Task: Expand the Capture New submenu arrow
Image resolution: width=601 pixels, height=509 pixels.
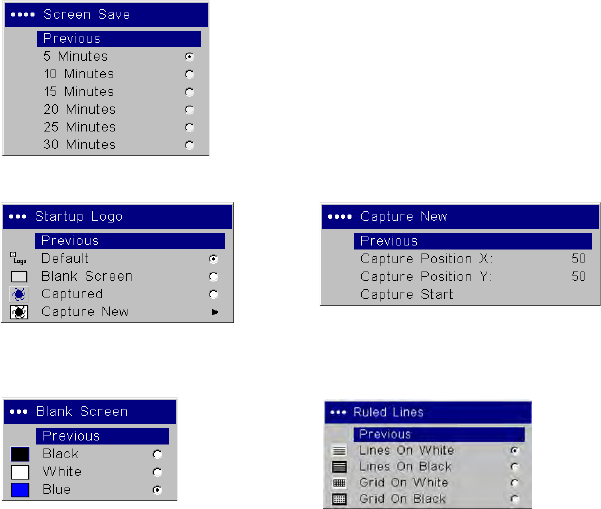Action: point(213,312)
